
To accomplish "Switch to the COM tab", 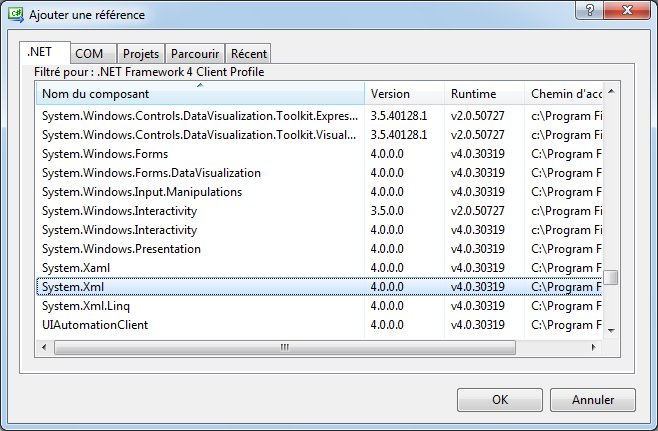I will (x=89, y=54).
